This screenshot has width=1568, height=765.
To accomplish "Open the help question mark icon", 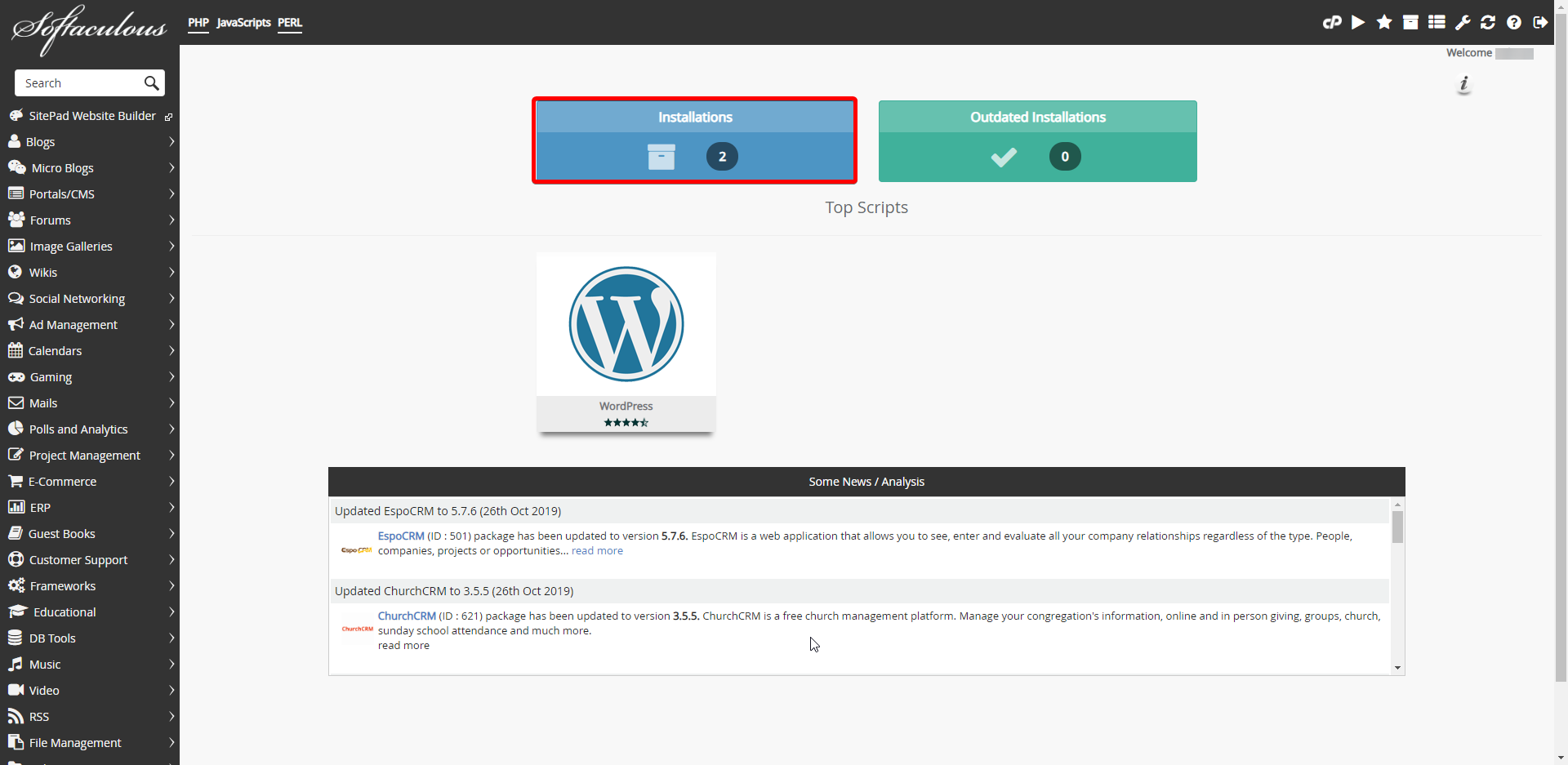I will pyautogui.click(x=1514, y=23).
